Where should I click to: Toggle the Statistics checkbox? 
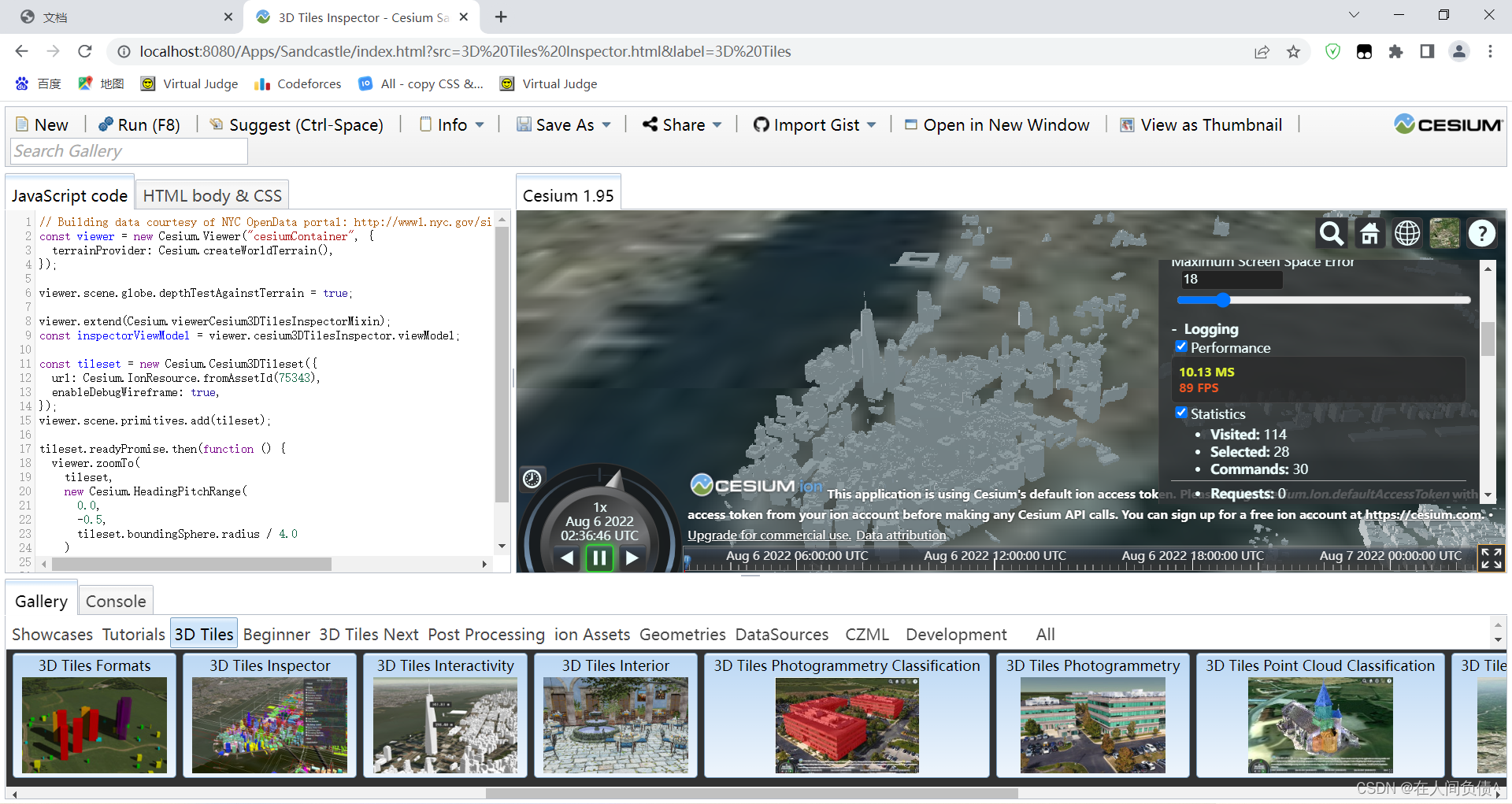[x=1181, y=413]
